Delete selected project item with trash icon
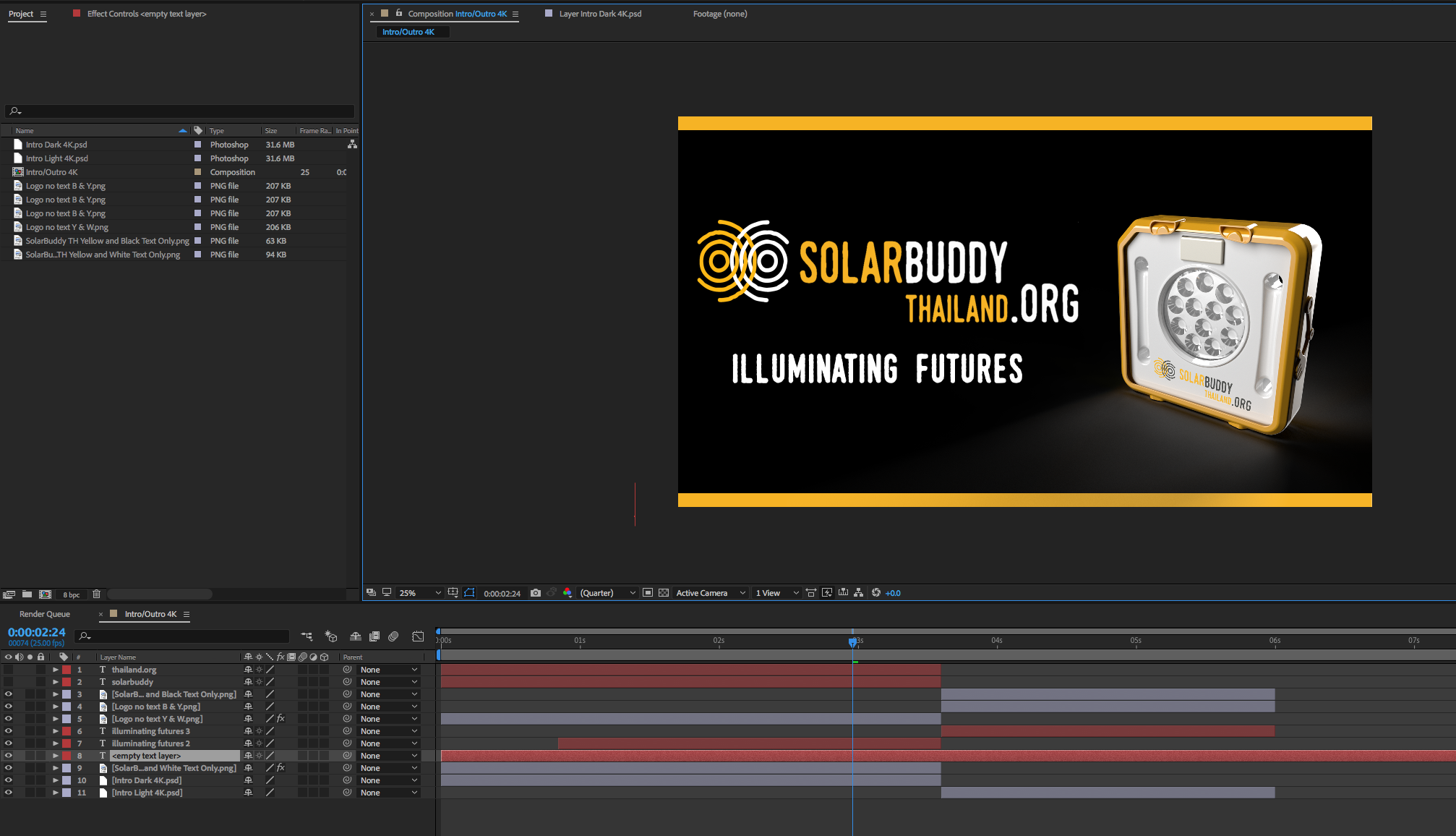The height and width of the screenshot is (836, 1456). 96,594
